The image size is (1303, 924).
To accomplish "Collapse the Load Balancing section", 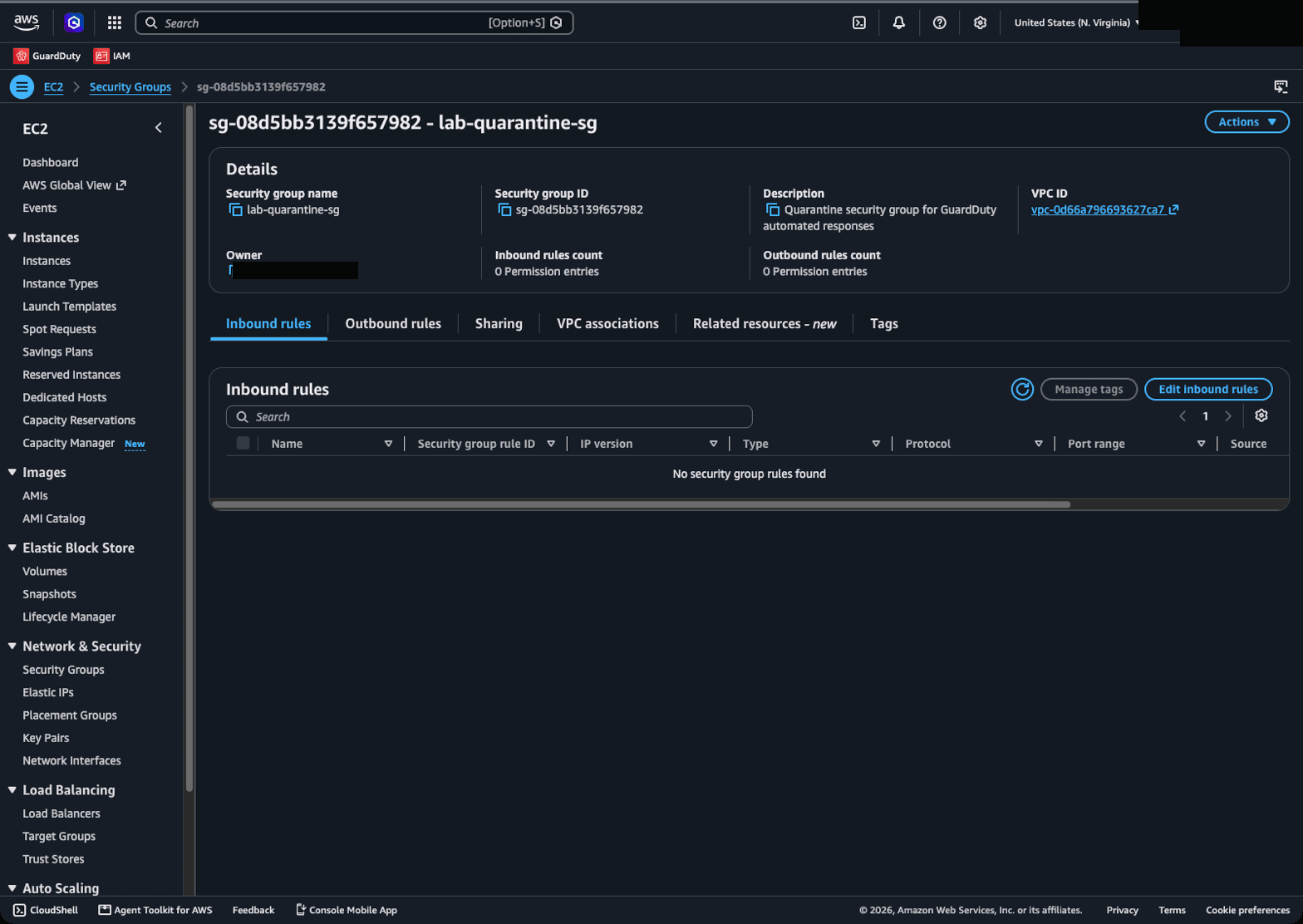I will pyautogui.click(x=12, y=790).
